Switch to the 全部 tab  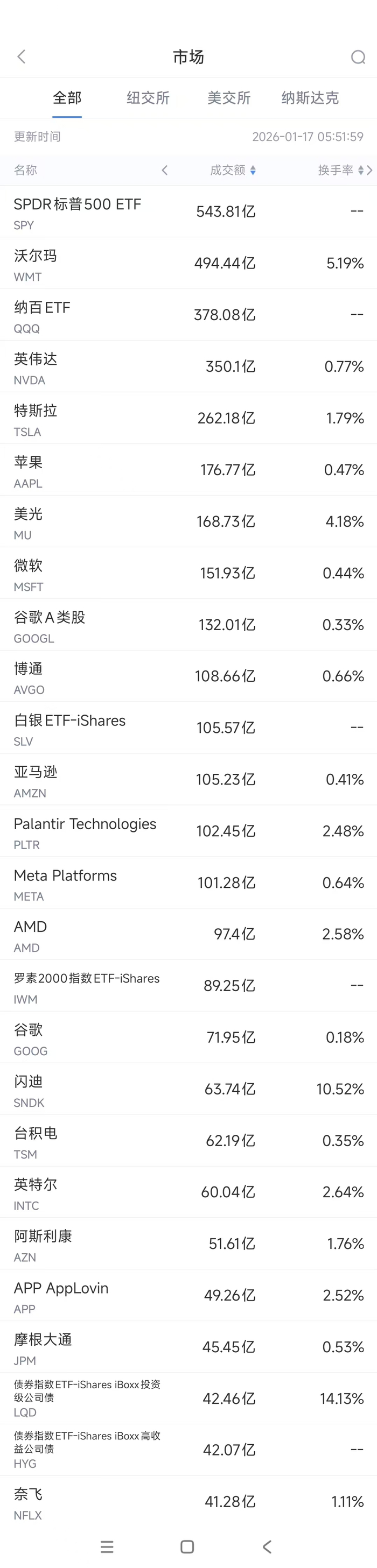pyautogui.click(x=67, y=98)
